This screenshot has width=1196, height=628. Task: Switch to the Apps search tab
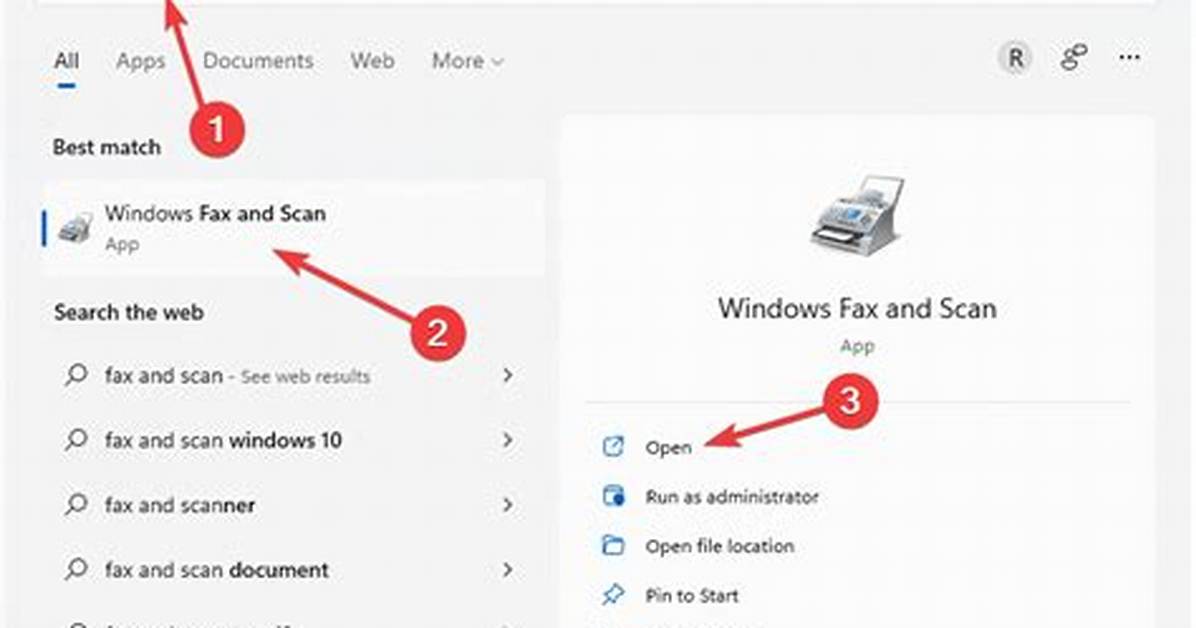[x=140, y=61]
